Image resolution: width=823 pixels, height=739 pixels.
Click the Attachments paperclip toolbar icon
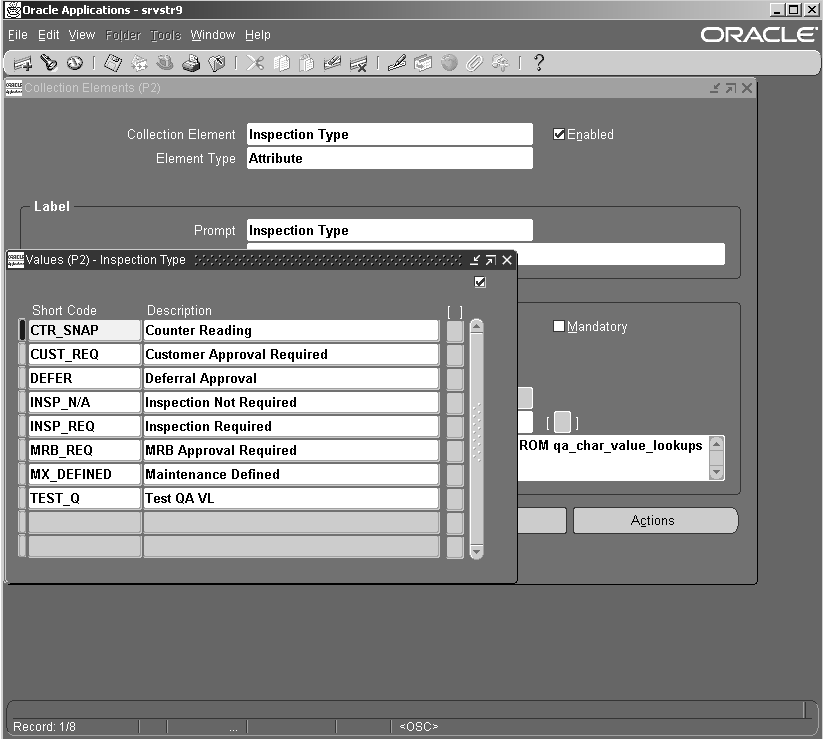[474, 63]
